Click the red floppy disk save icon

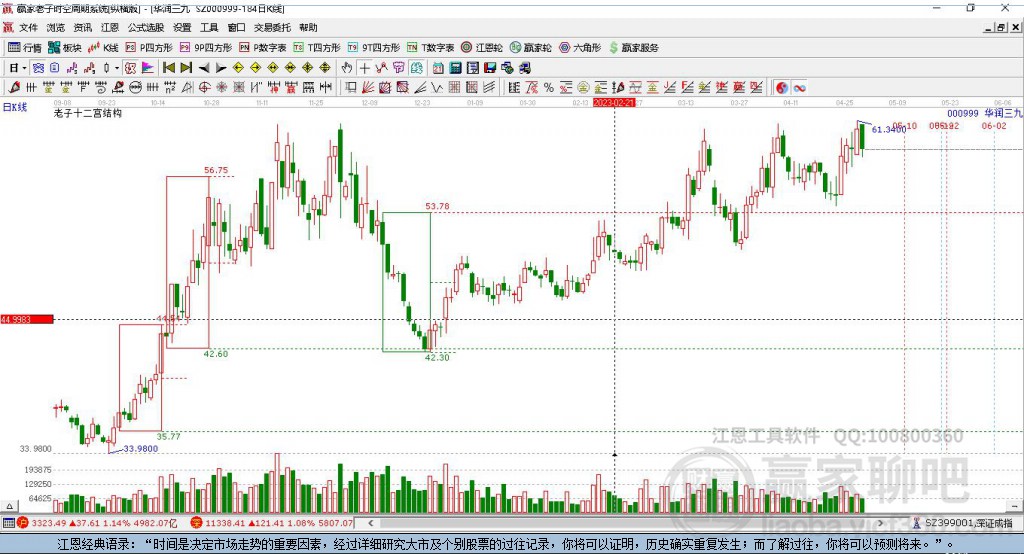pyautogui.click(x=490, y=68)
